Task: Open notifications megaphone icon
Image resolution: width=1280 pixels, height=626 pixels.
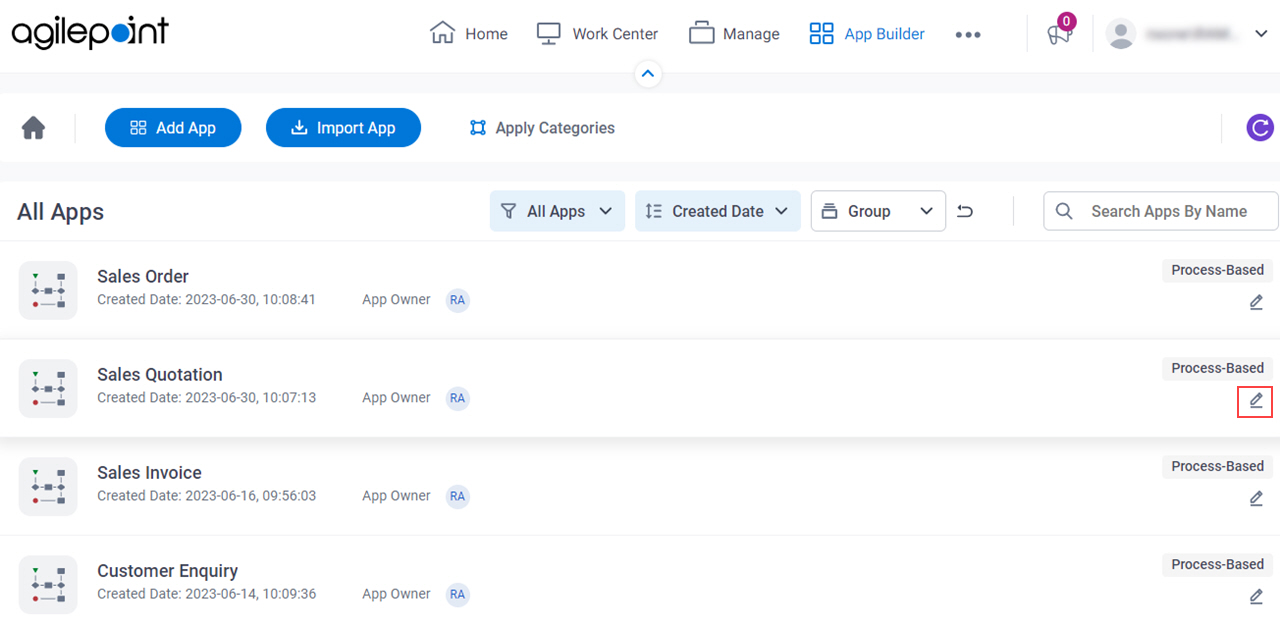Action: point(1059,33)
